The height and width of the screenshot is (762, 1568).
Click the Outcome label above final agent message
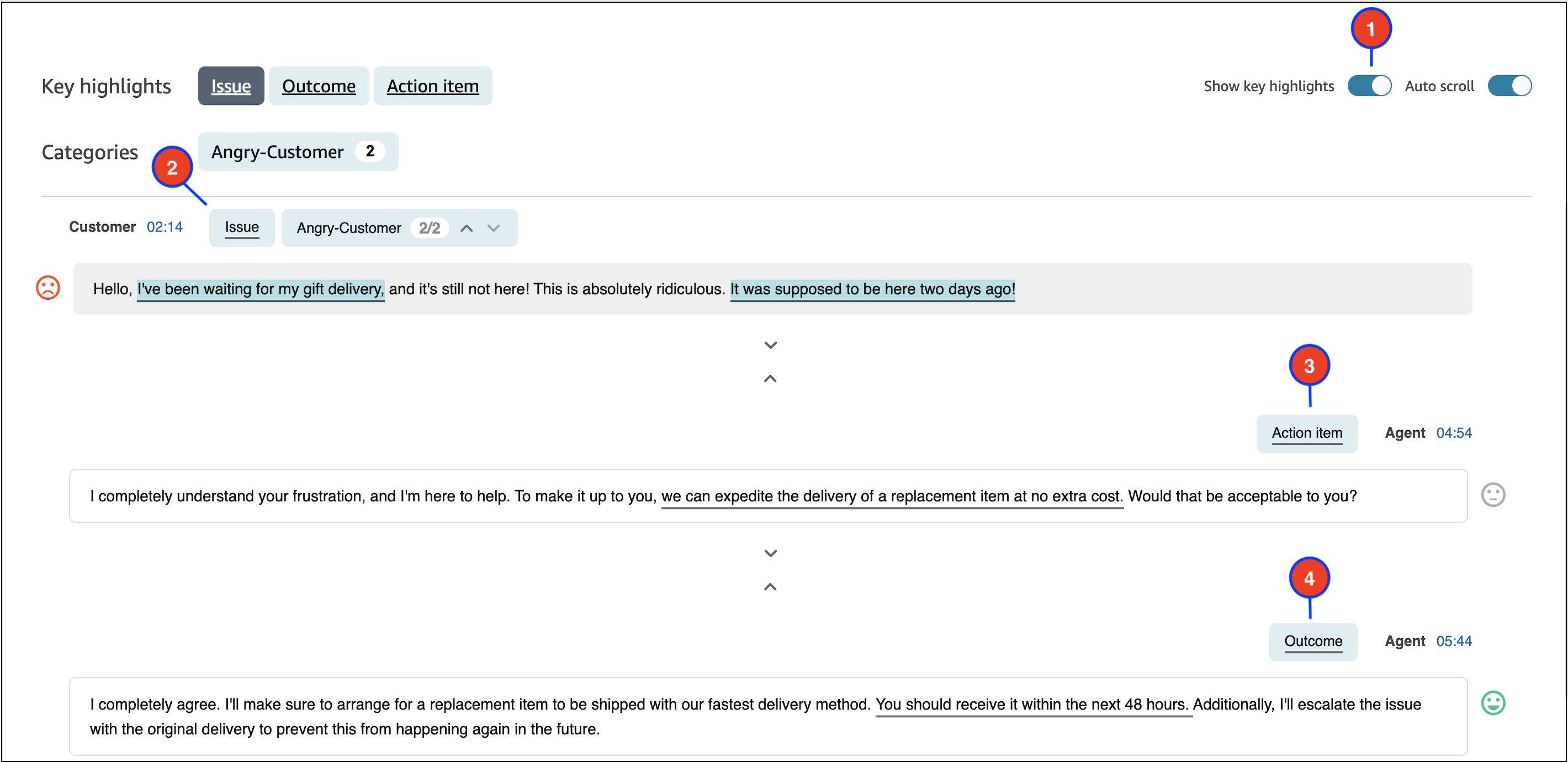coord(1313,641)
